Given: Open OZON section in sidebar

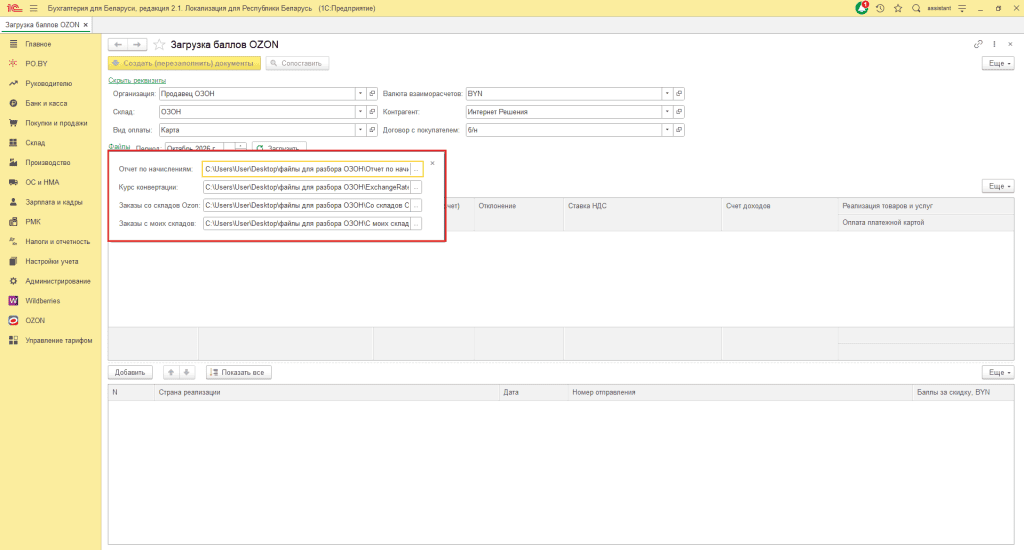Looking at the screenshot, I should click(35, 321).
